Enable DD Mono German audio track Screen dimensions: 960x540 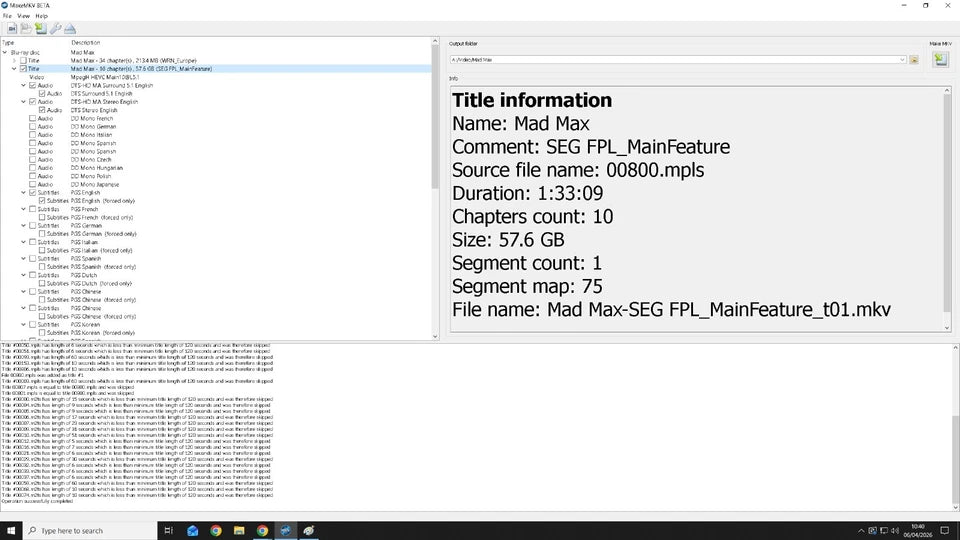(x=32, y=127)
